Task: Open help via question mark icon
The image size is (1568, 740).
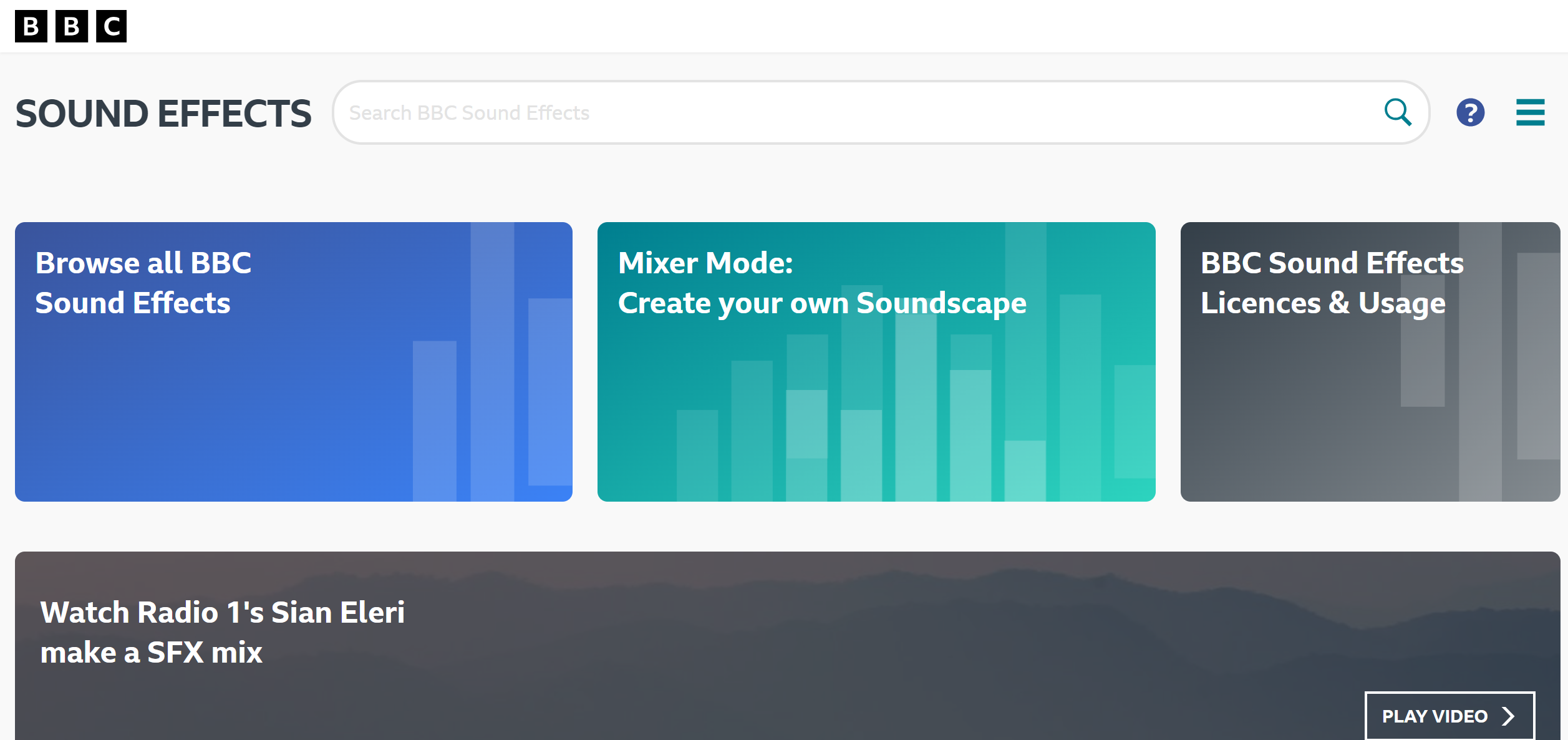Action: coord(1470,112)
